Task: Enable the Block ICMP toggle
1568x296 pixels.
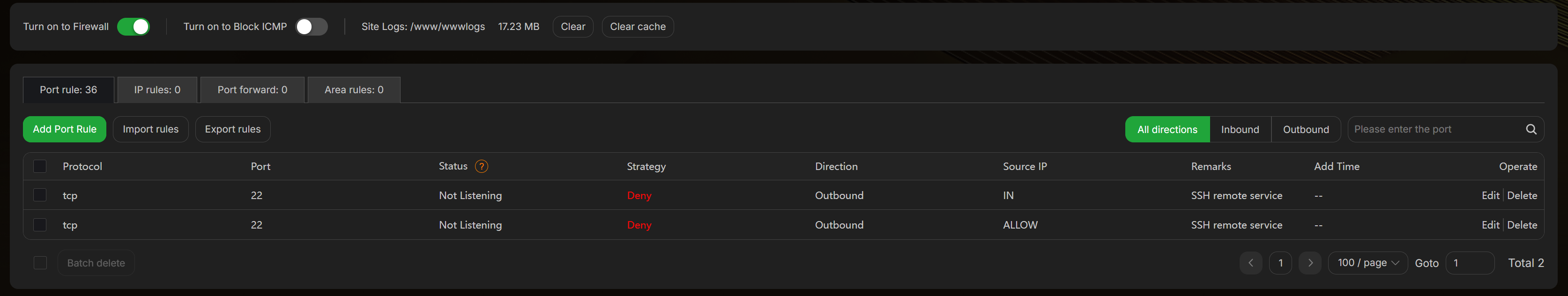Action: click(x=311, y=27)
